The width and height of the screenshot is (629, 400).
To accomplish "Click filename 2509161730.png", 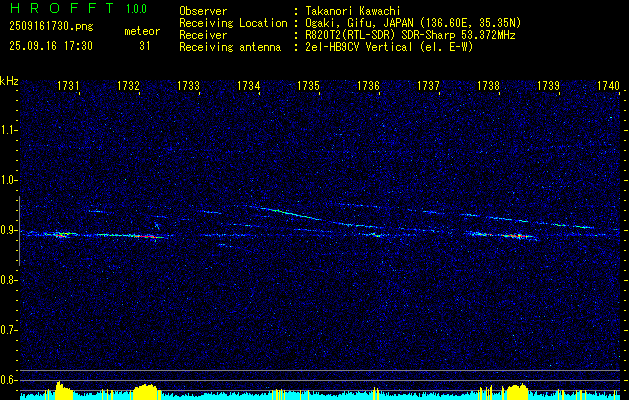I will [x=51, y=27].
